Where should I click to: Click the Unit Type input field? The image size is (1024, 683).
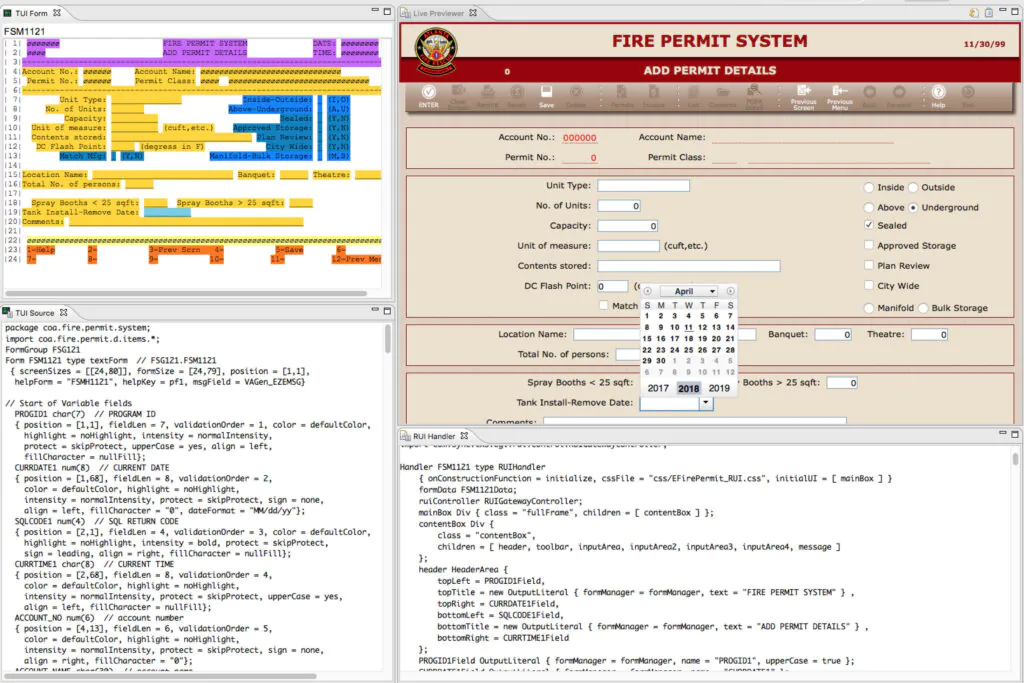point(643,186)
